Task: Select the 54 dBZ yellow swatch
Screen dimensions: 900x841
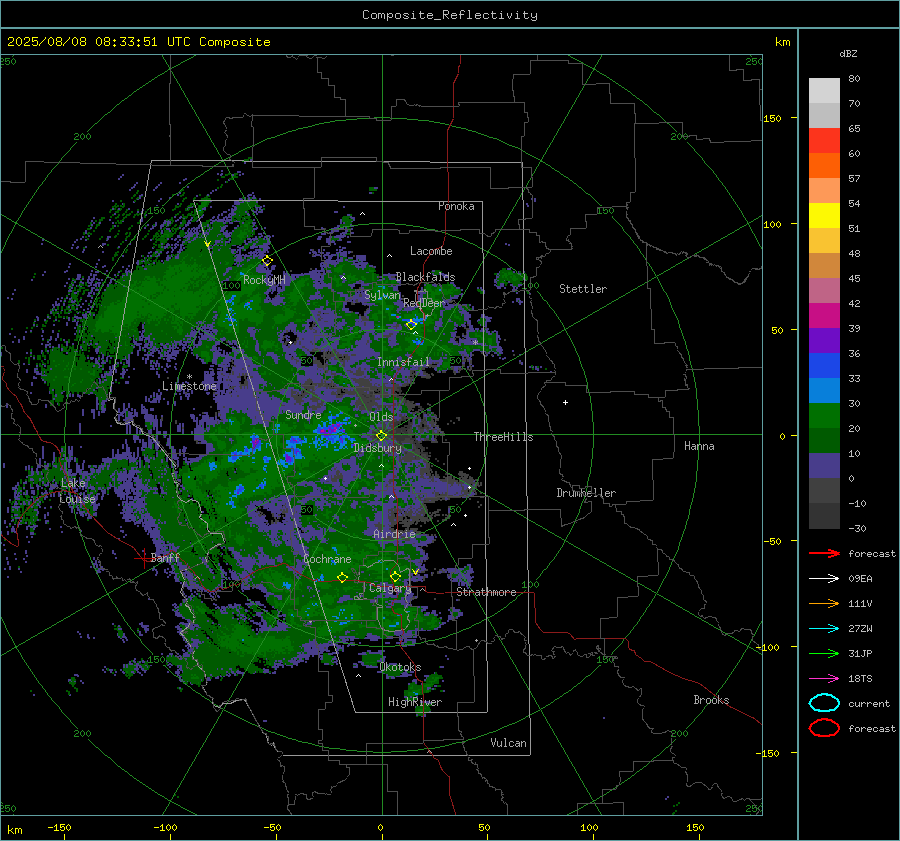Action: [x=824, y=215]
